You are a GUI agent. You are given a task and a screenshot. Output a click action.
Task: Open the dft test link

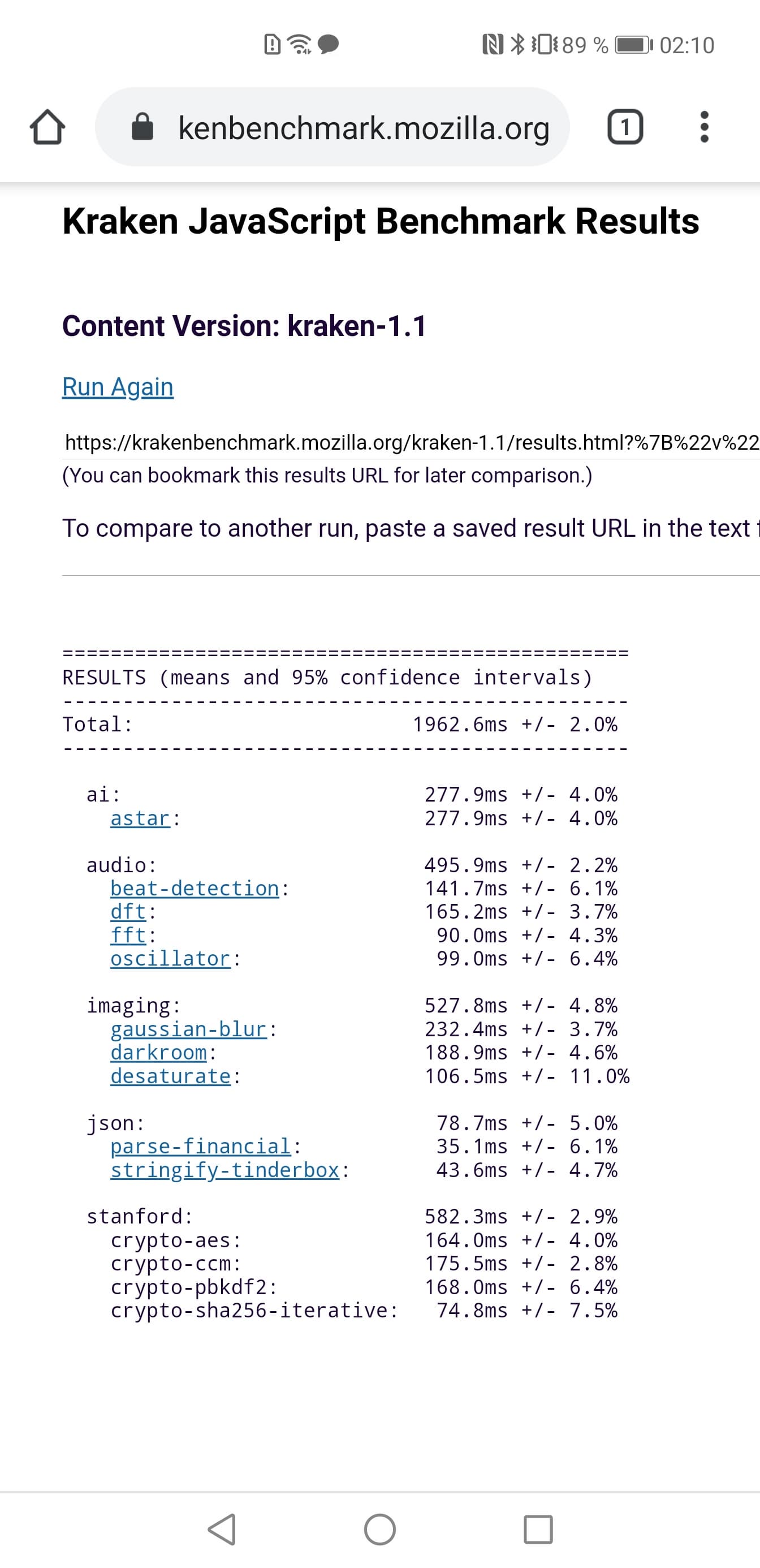[128, 912]
